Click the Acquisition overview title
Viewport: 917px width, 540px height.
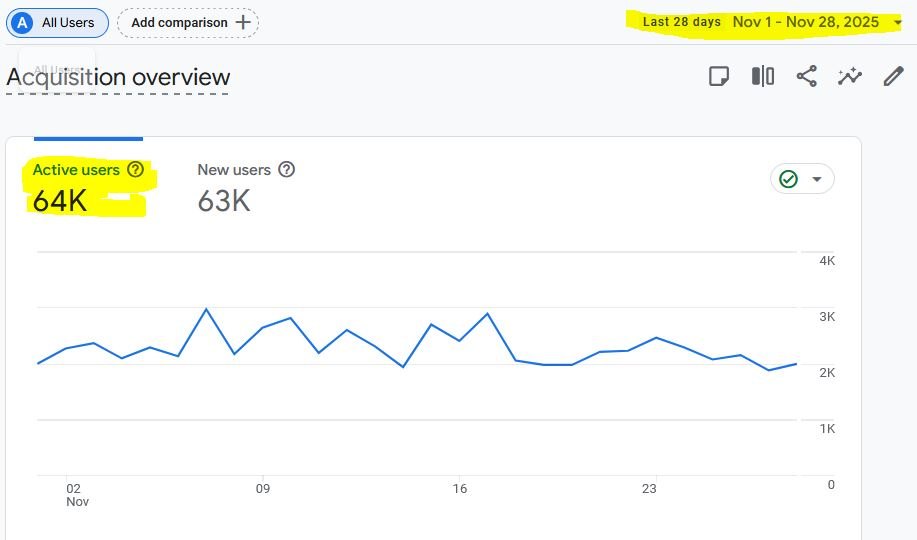pyautogui.click(x=118, y=77)
